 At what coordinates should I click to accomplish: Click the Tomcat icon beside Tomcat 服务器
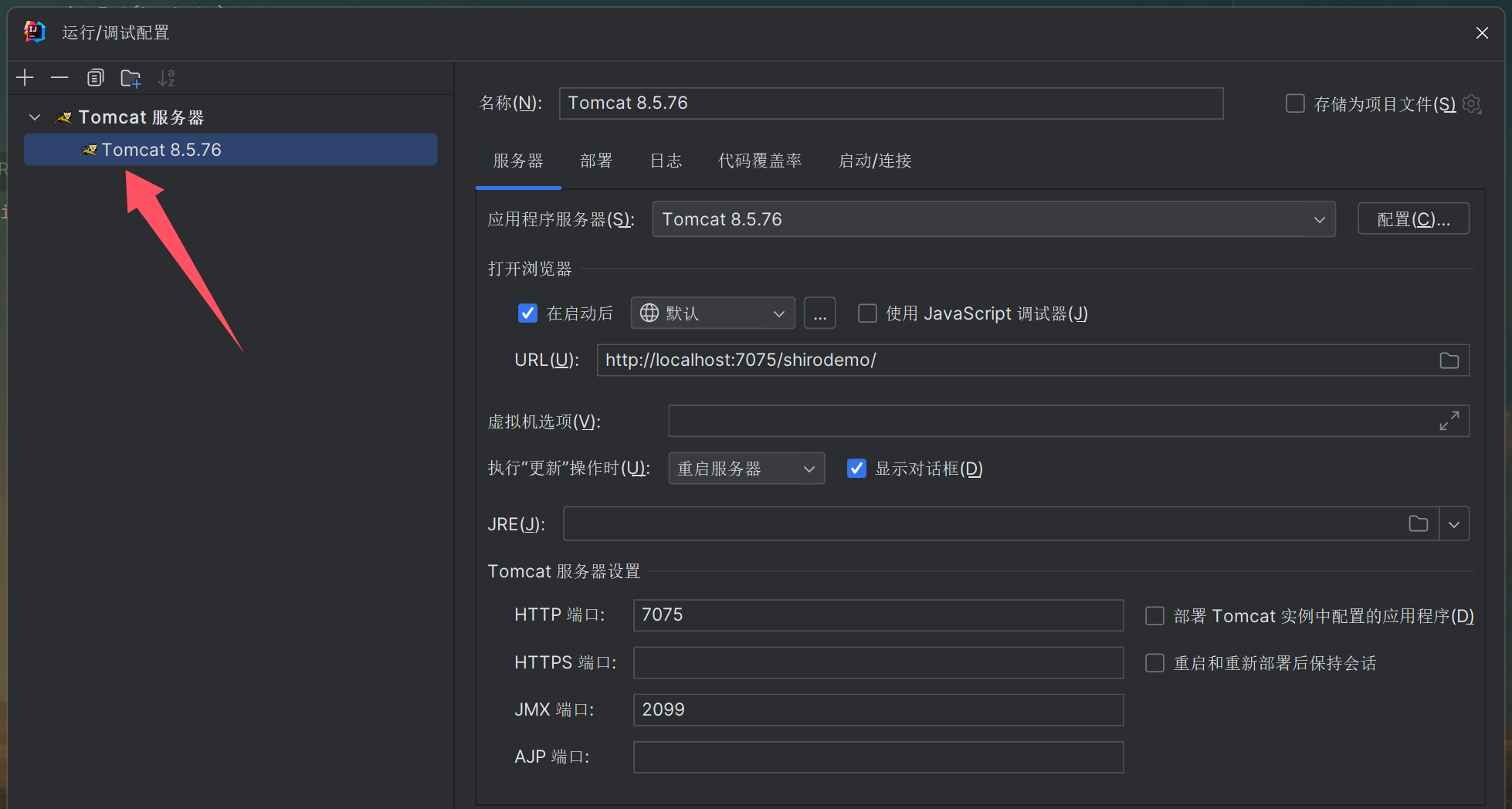pyautogui.click(x=64, y=117)
